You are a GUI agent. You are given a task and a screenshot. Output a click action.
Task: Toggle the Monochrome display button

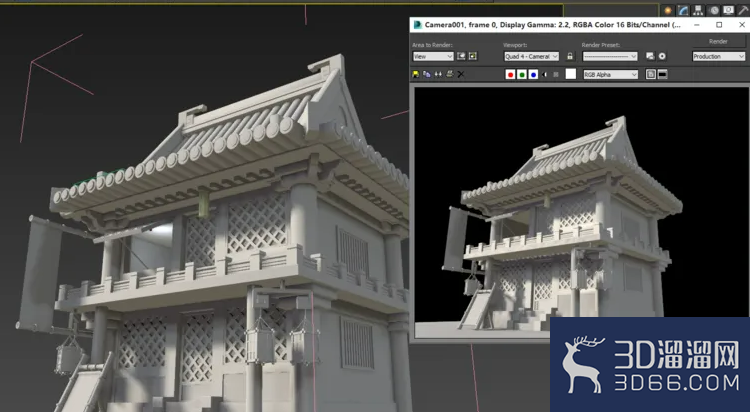556,75
